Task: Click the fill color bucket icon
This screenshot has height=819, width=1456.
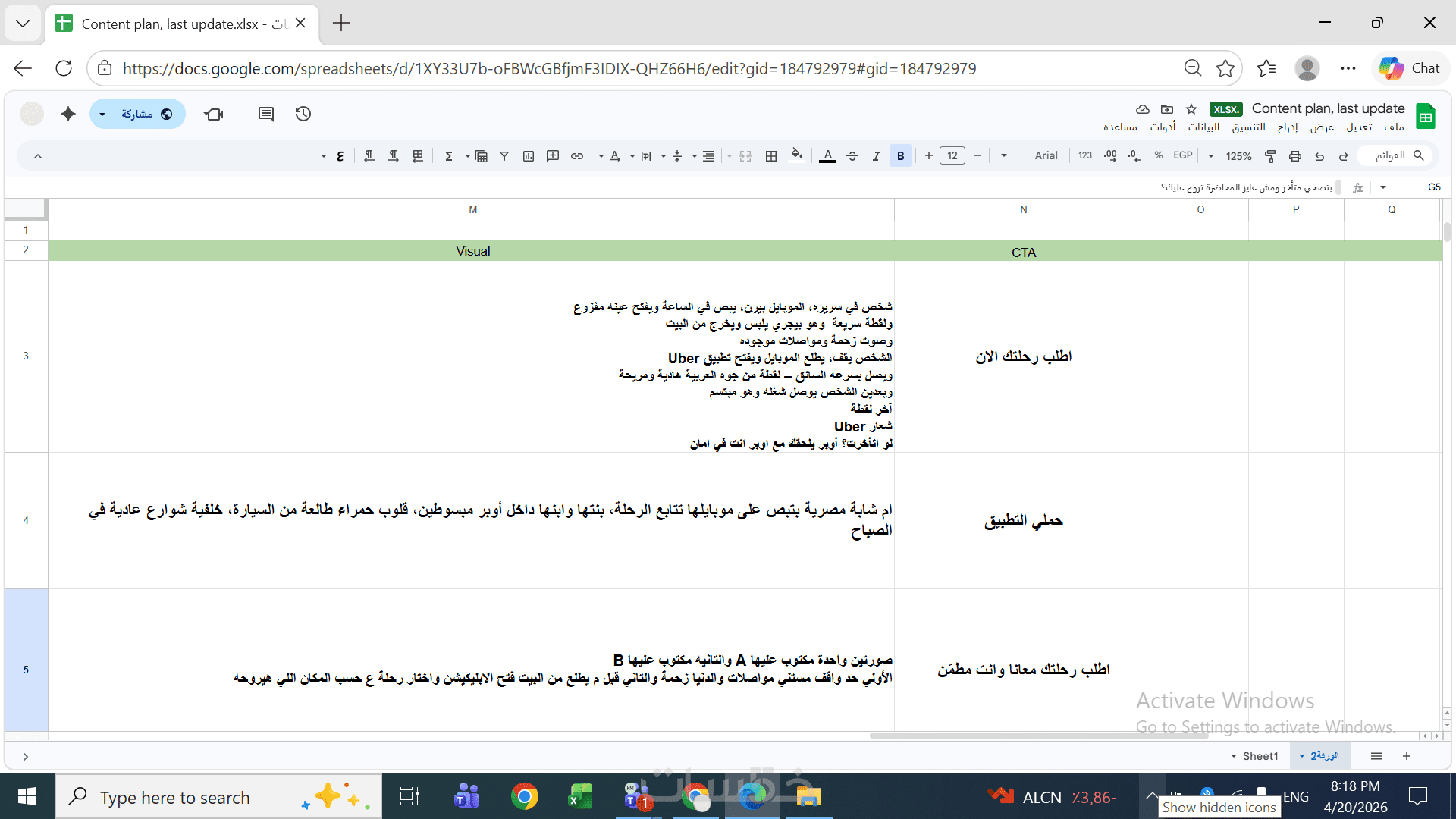Action: [796, 155]
